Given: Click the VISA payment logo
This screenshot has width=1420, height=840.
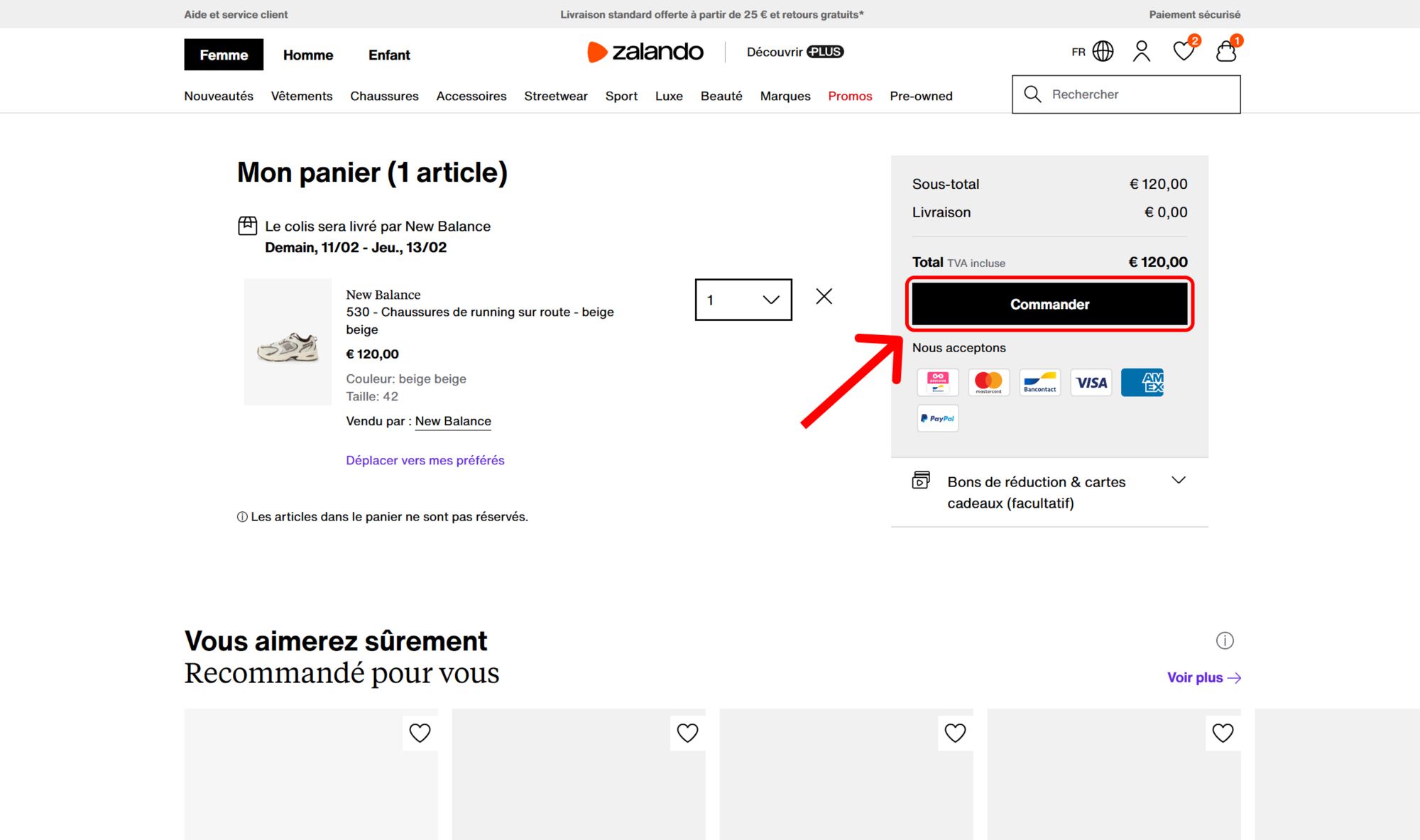Looking at the screenshot, I should [x=1091, y=383].
